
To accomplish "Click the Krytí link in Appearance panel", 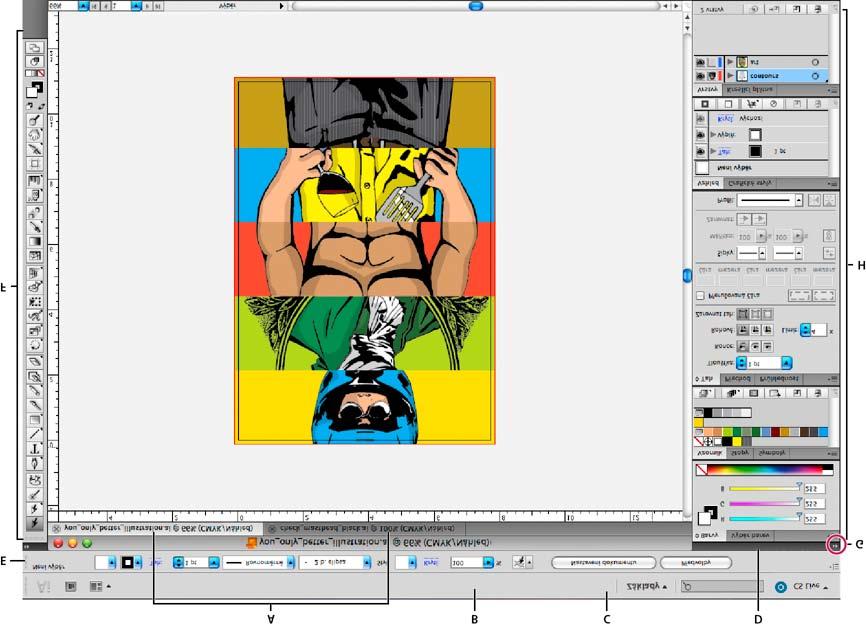I will [725, 118].
